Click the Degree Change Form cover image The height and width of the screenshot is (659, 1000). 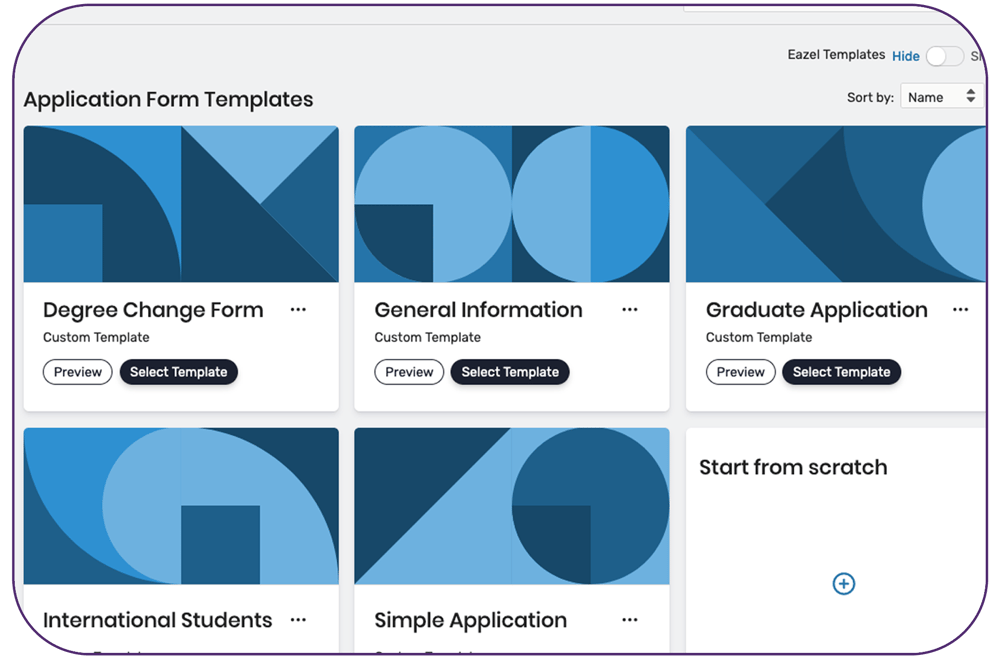(x=181, y=204)
